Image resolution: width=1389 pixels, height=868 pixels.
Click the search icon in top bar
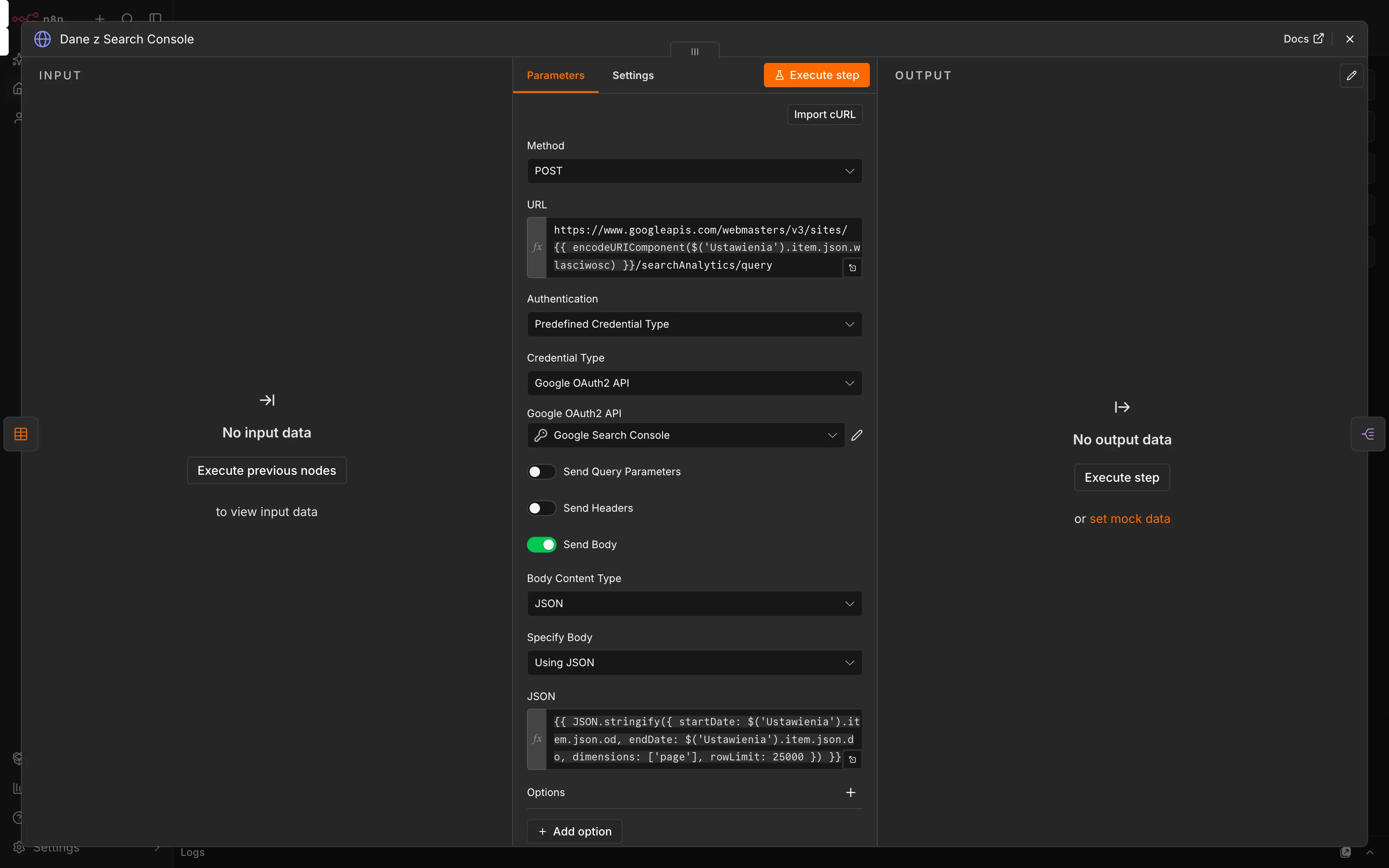[x=128, y=18]
